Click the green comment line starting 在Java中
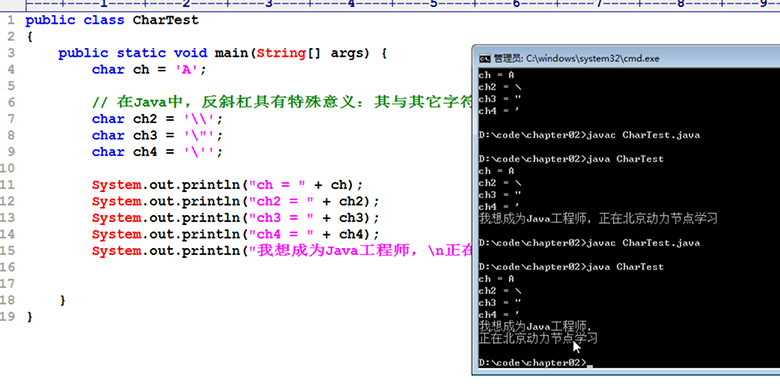Screen dimensions: 780x390 tap(282, 102)
